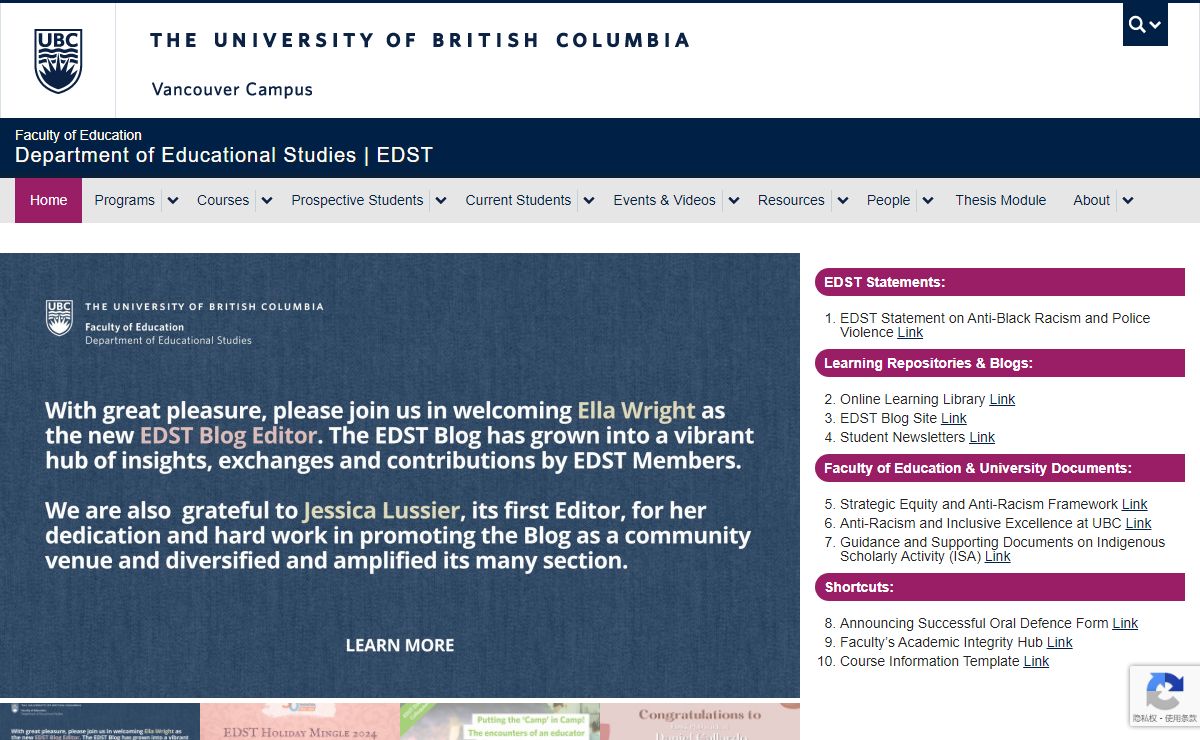Screen dimensions: 1200x740
Task: Open Faculty's Academic Integrity Hub link
Action: [1059, 642]
